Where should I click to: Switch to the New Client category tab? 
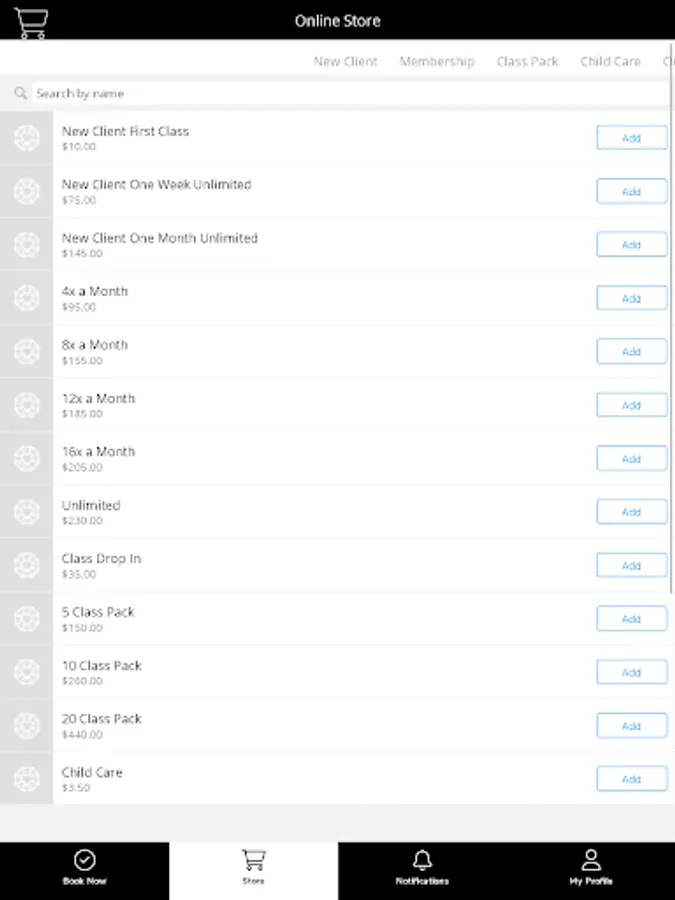345,61
